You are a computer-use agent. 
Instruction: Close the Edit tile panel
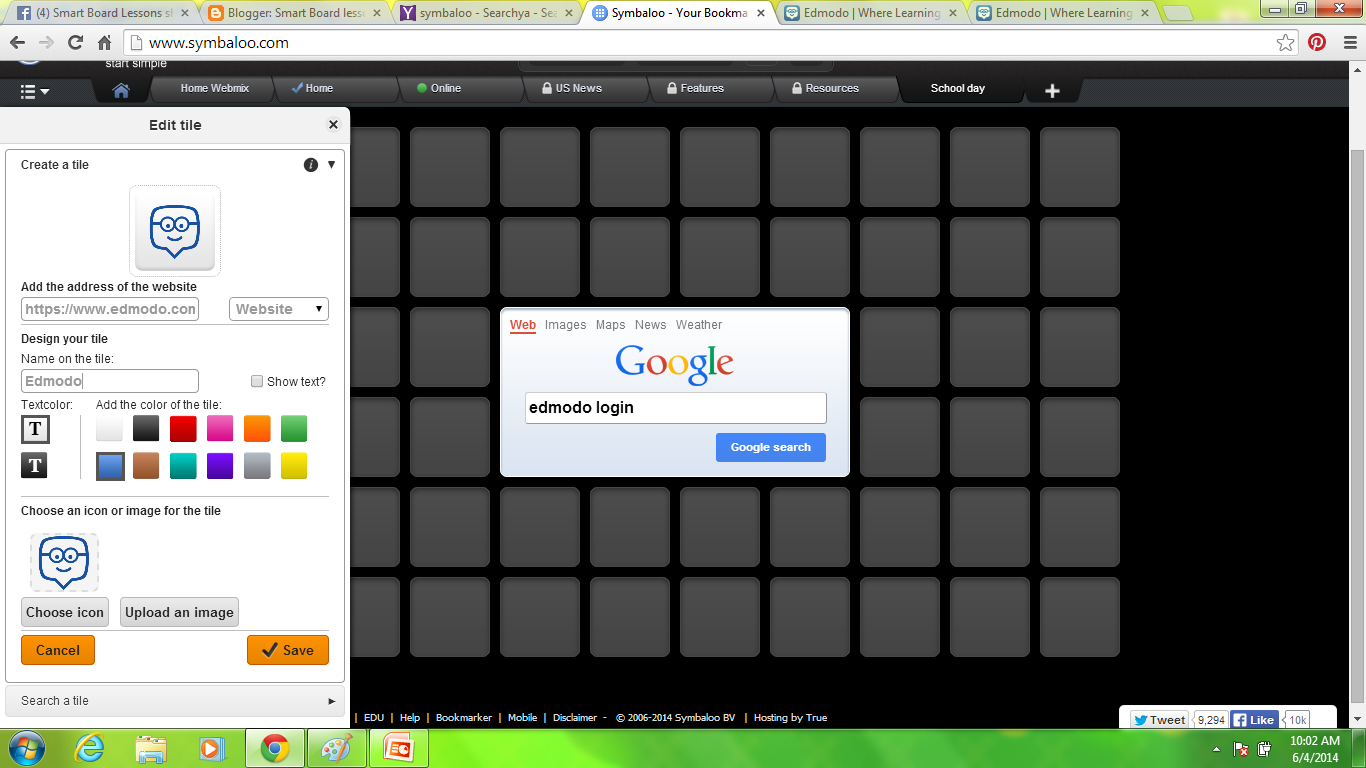coord(333,125)
